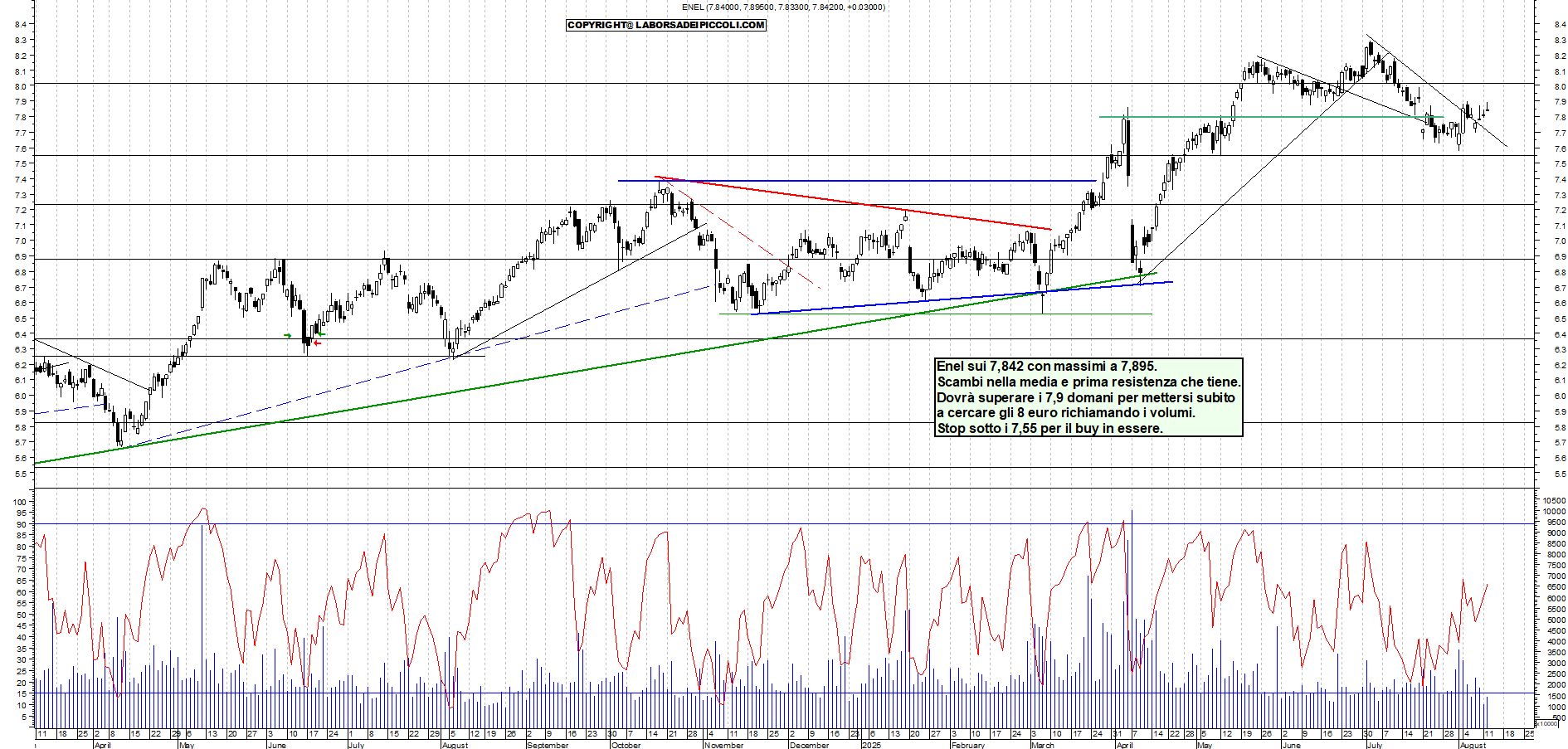The image size is (1568, 749).
Task: Click the March label on the time axis
Action: (1042, 745)
